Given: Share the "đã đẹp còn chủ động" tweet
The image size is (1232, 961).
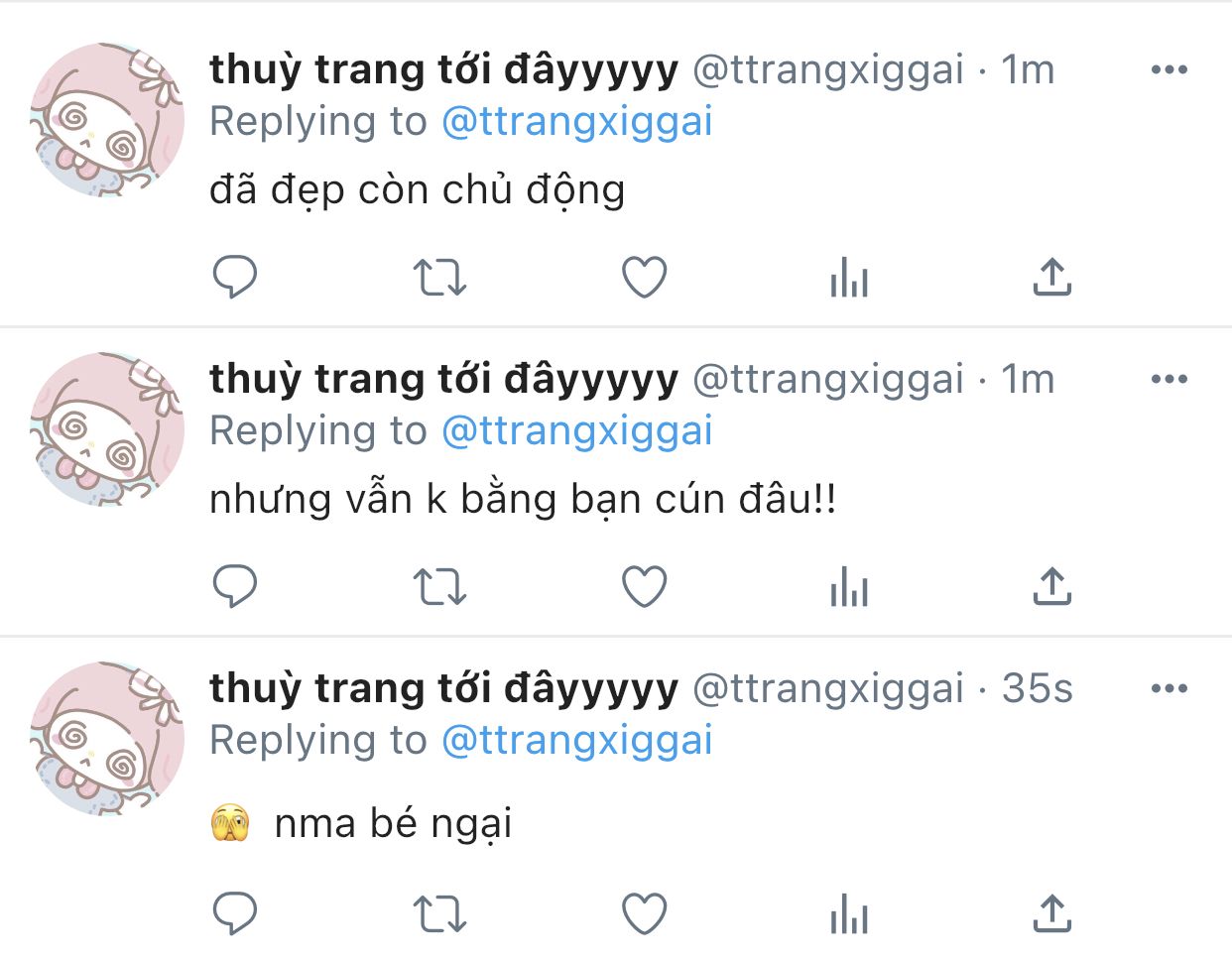Looking at the screenshot, I should coord(1052,277).
